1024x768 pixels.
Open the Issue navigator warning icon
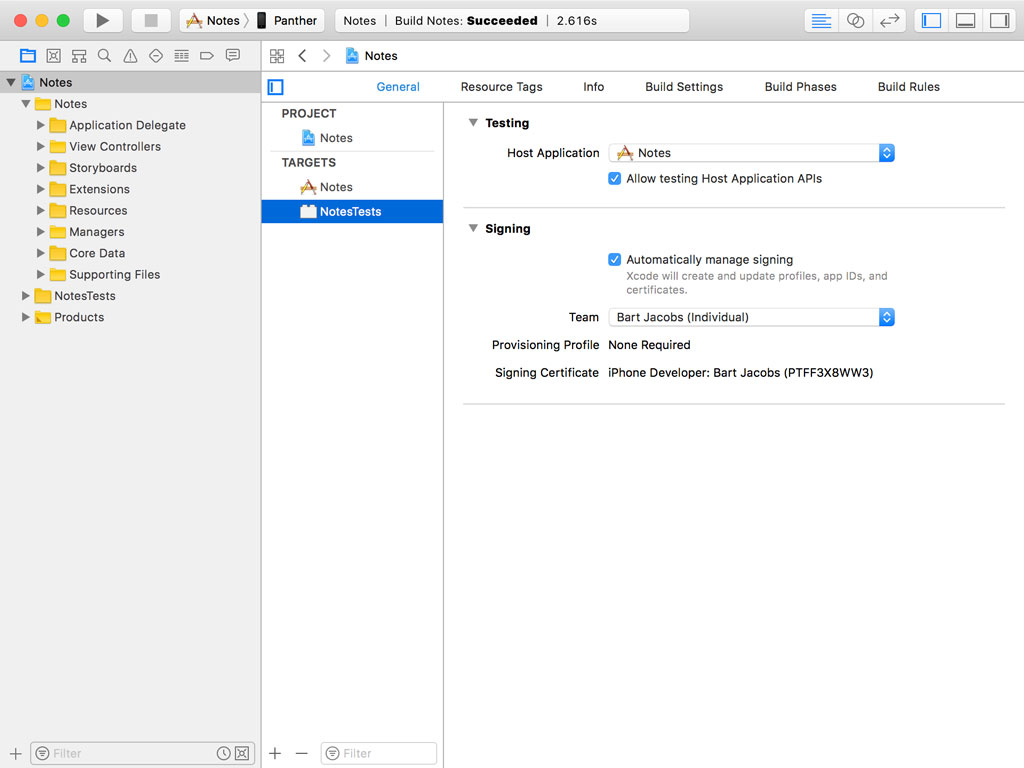pyautogui.click(x=131, y=56)
